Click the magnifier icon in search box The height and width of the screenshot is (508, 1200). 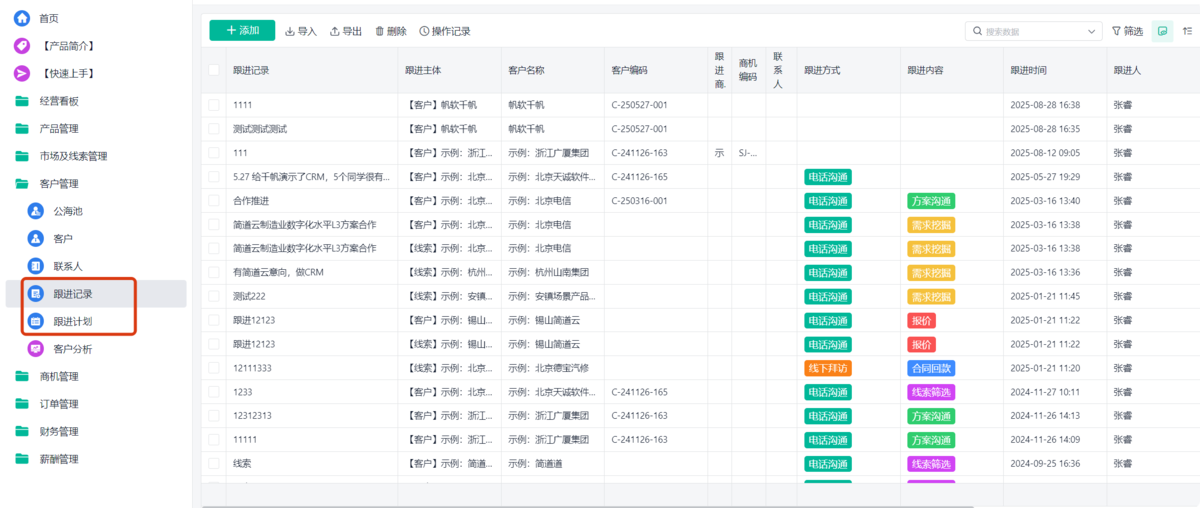(x=977, y=31)
